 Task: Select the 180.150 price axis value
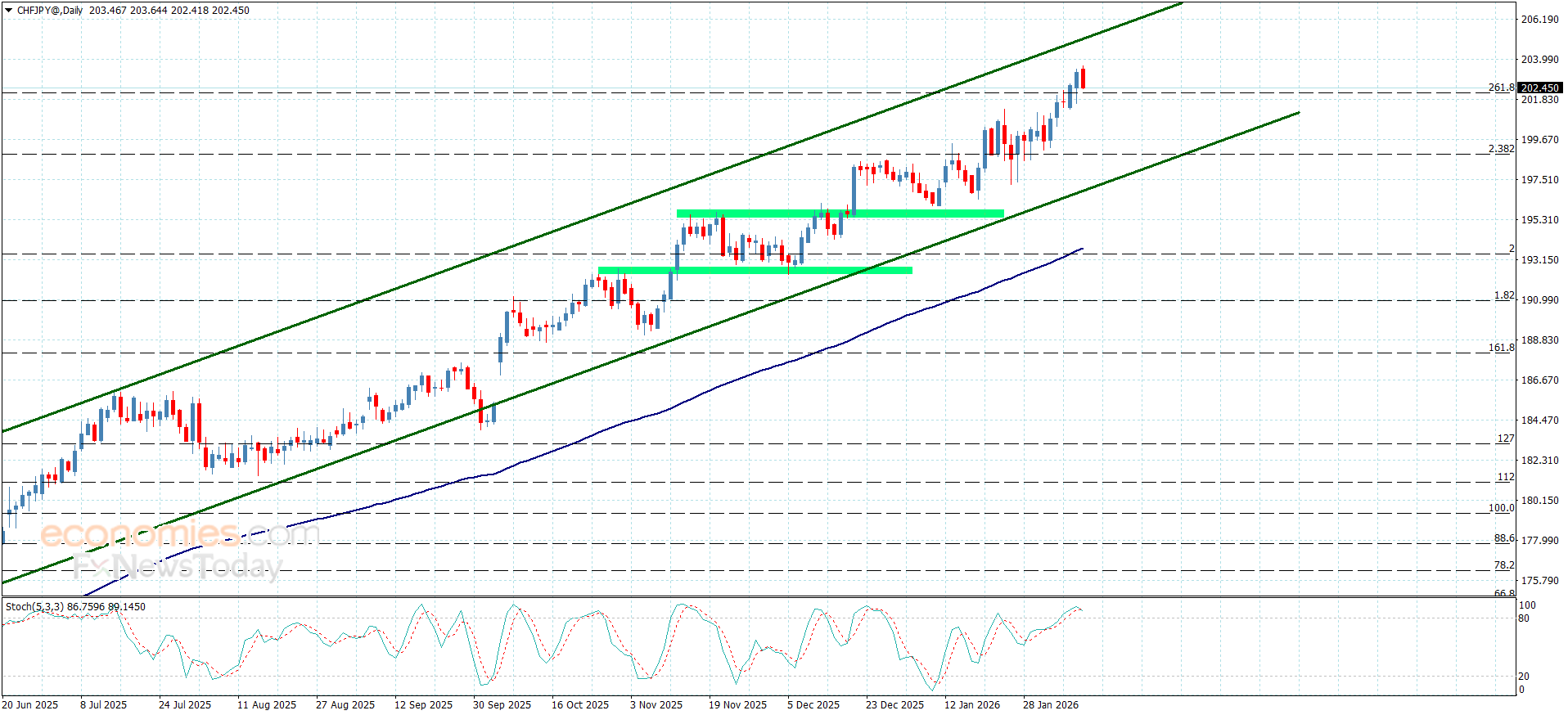click(1539, 501)
